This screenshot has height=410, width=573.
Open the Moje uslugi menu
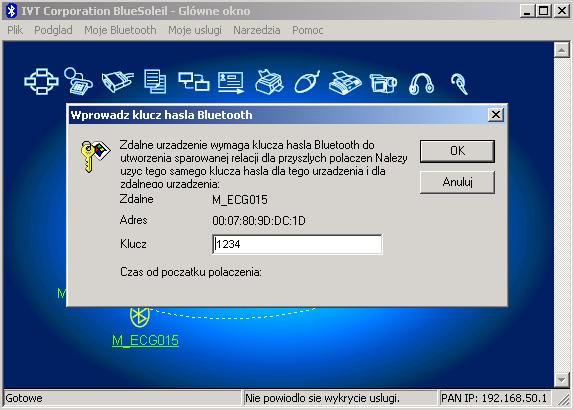pyautogui.click(x=195, y=30)
